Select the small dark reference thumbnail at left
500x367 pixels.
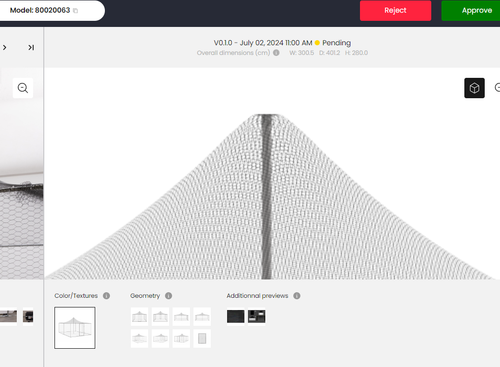28,316
